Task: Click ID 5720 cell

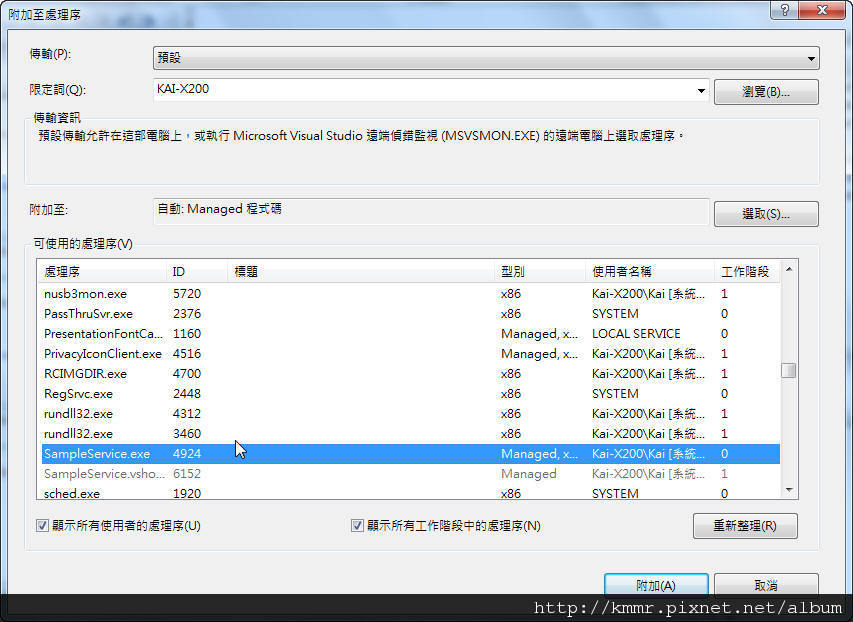Action: (x=187, y=294)
